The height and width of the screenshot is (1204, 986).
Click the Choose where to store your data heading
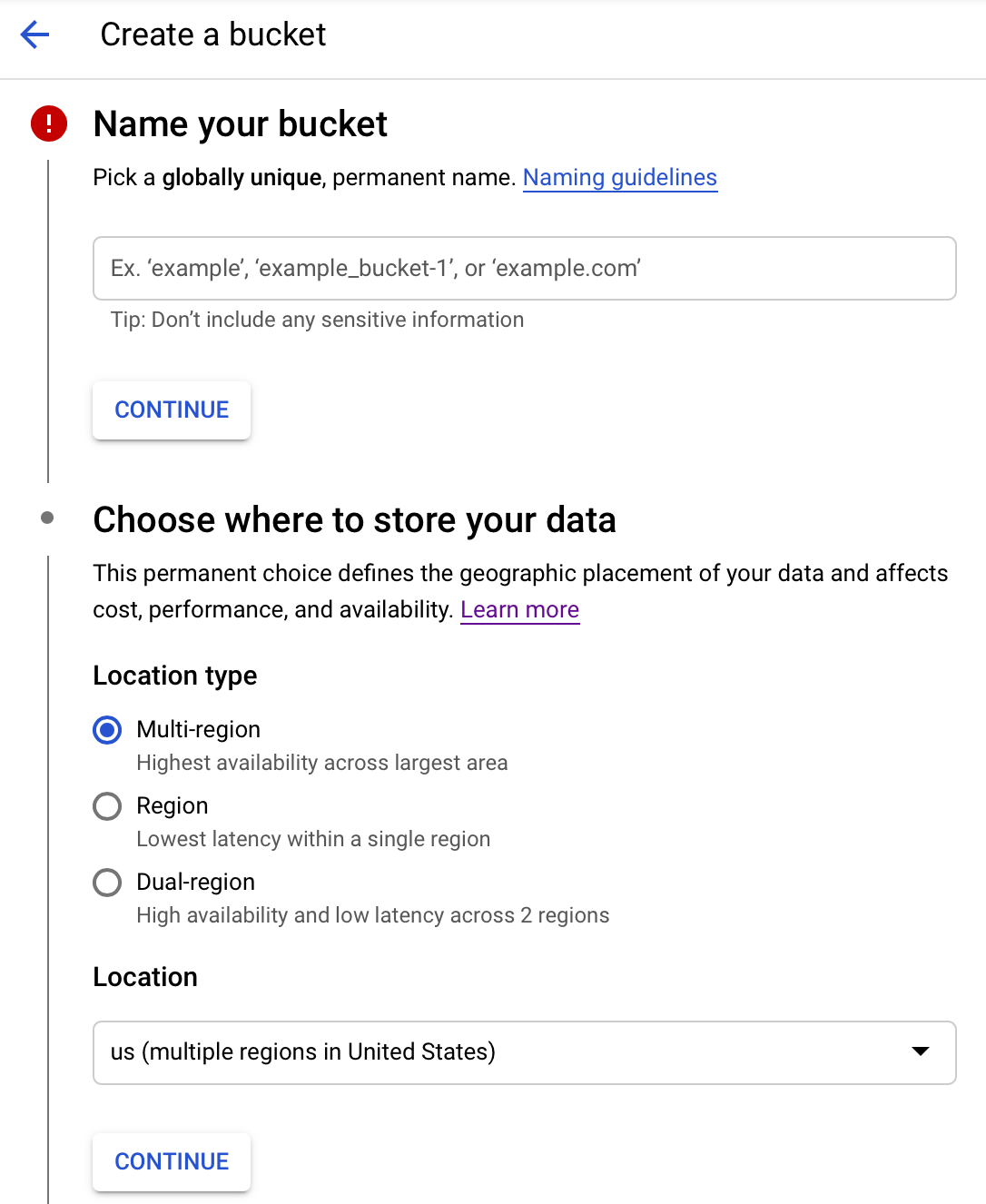point(354,520)
